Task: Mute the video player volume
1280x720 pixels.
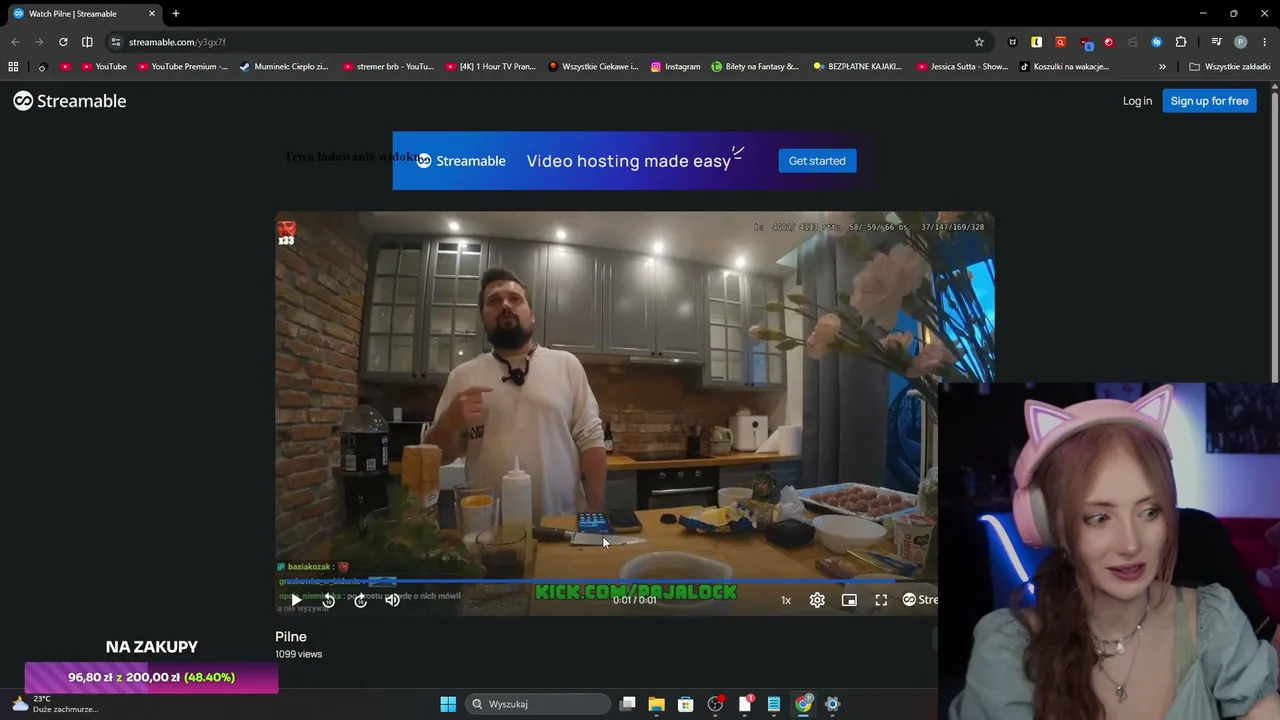Action: (392, 600)
